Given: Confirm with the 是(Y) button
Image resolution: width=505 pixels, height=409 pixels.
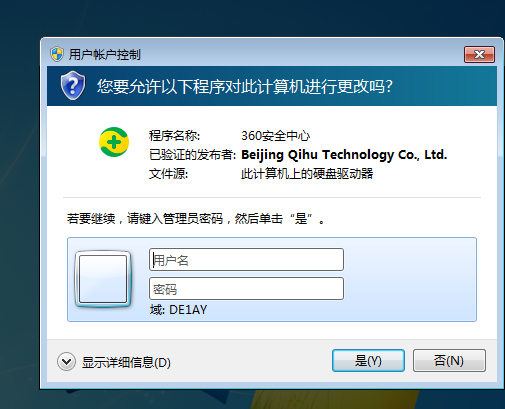Looking at the screenshot, I should point(368,360).
